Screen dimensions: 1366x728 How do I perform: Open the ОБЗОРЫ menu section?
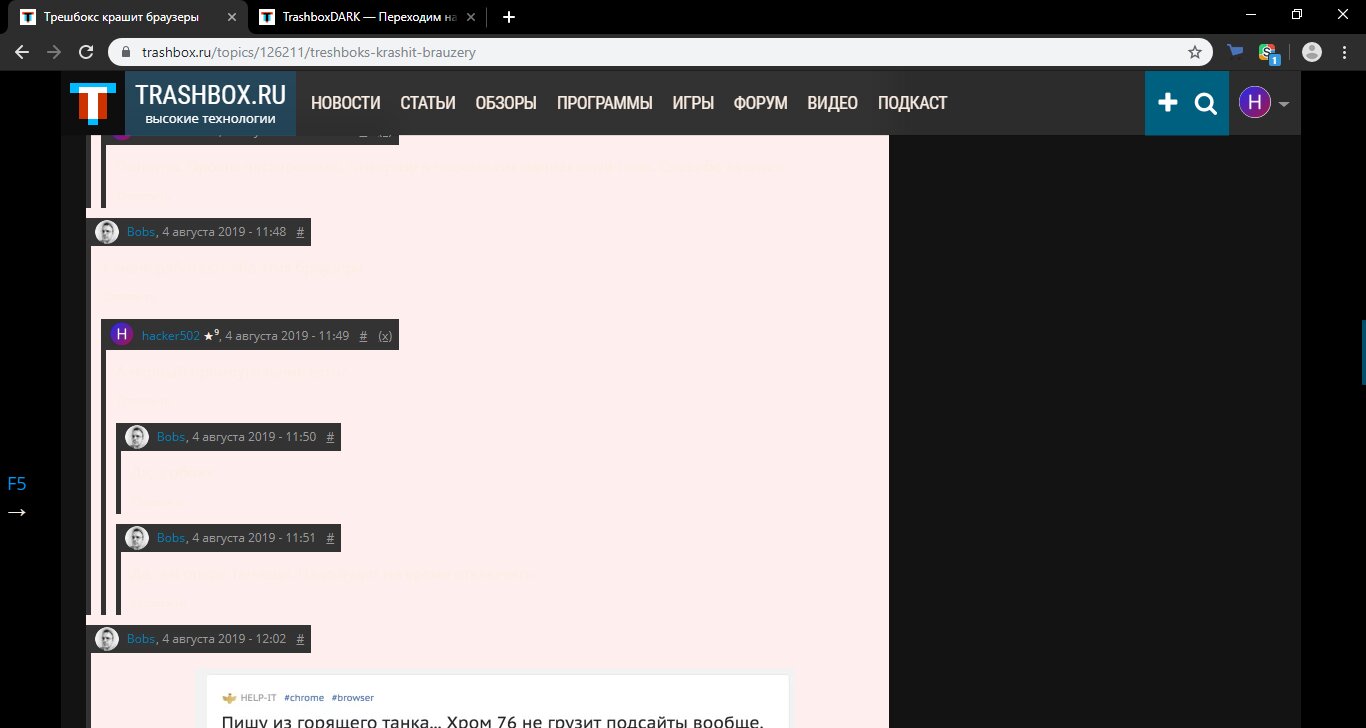506,103
